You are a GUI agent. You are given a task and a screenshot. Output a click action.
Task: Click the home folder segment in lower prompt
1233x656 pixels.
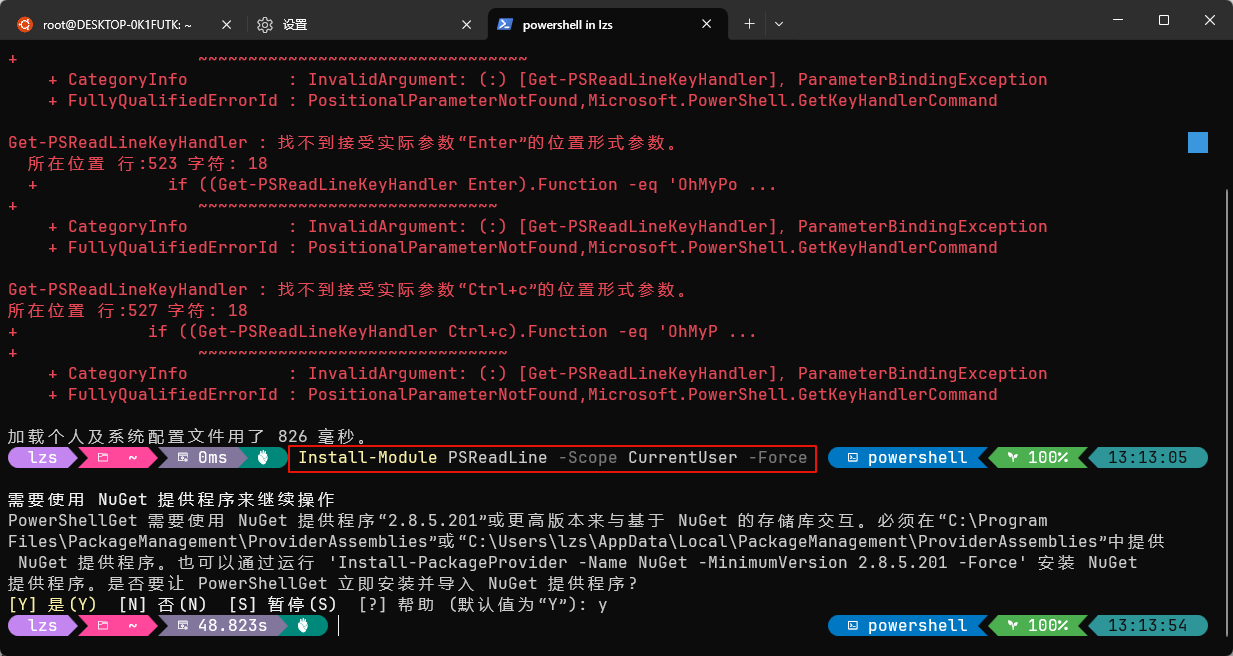point(118,626)
